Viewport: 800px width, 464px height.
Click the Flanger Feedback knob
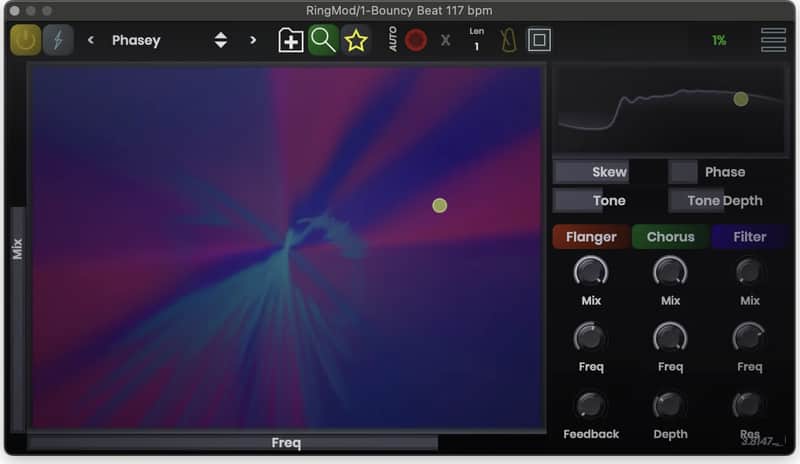(x=590, y=405)
